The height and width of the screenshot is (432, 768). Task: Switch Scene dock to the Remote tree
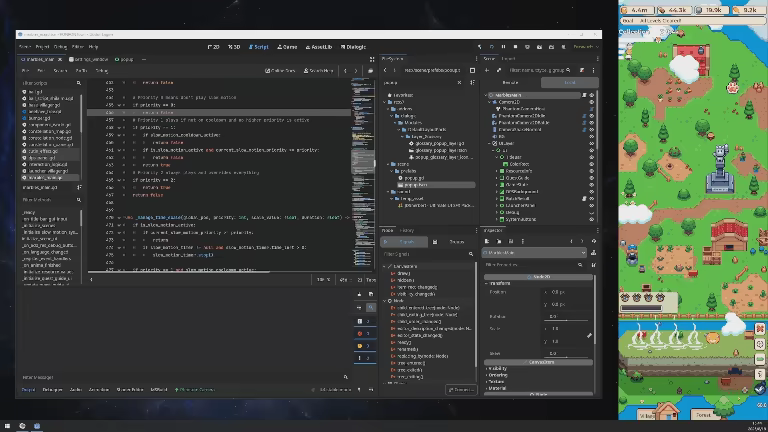click(x=511, y=83)
